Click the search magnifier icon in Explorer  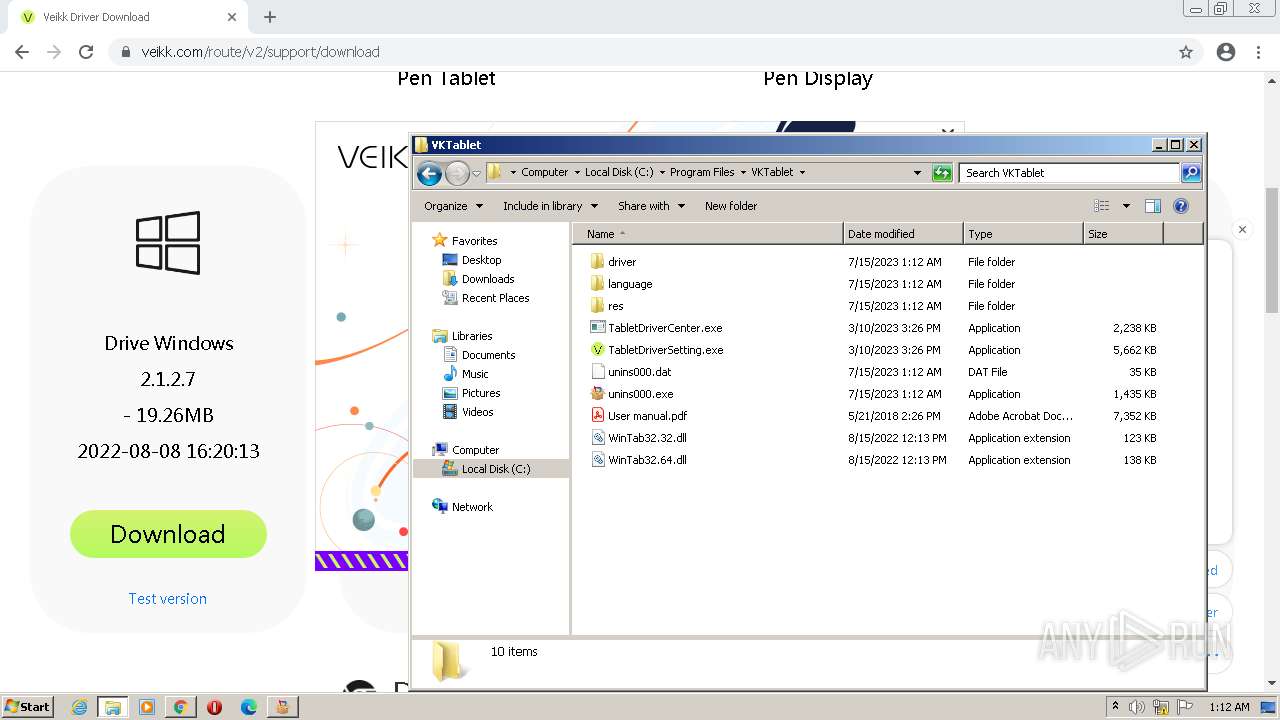pyautogui.click(x=1190, y=173)
